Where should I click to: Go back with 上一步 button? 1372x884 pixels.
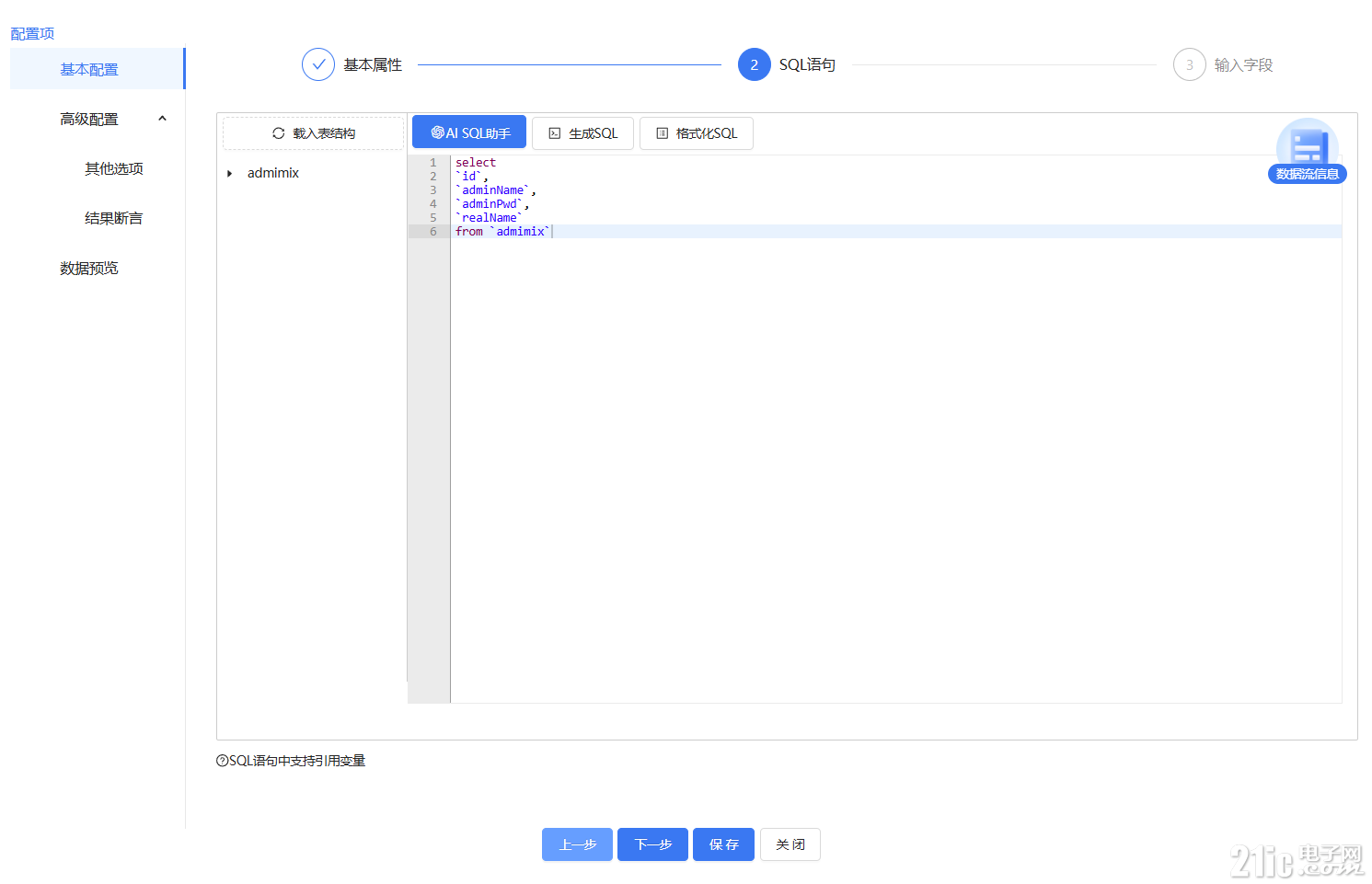[577, 844]
